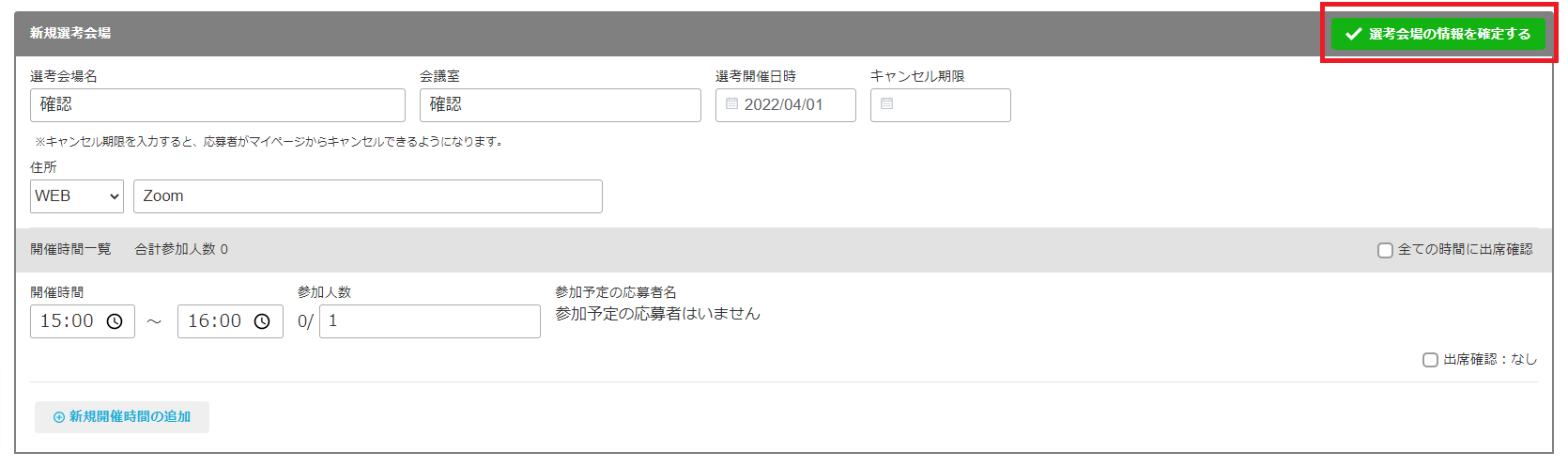This screenshot has height=468, width=1568.
Task: Click clock icon in 15:00 start time
Action: [x=115, y=321]
